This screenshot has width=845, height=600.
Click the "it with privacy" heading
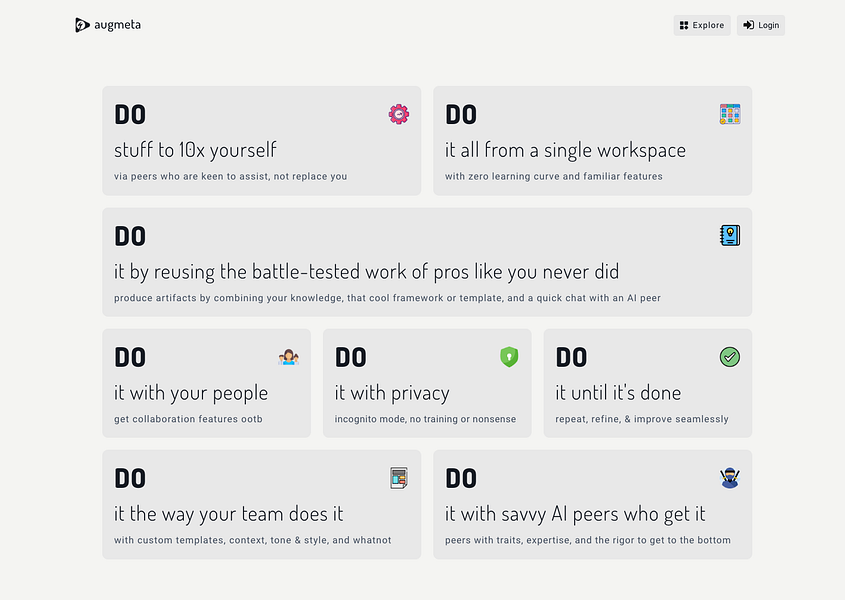tap(392, 393)
